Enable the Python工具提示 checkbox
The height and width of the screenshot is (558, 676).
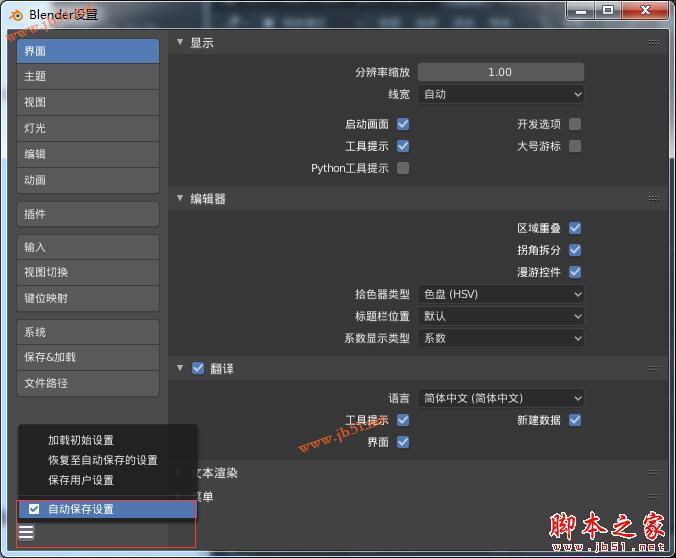[x=403, y=168]
